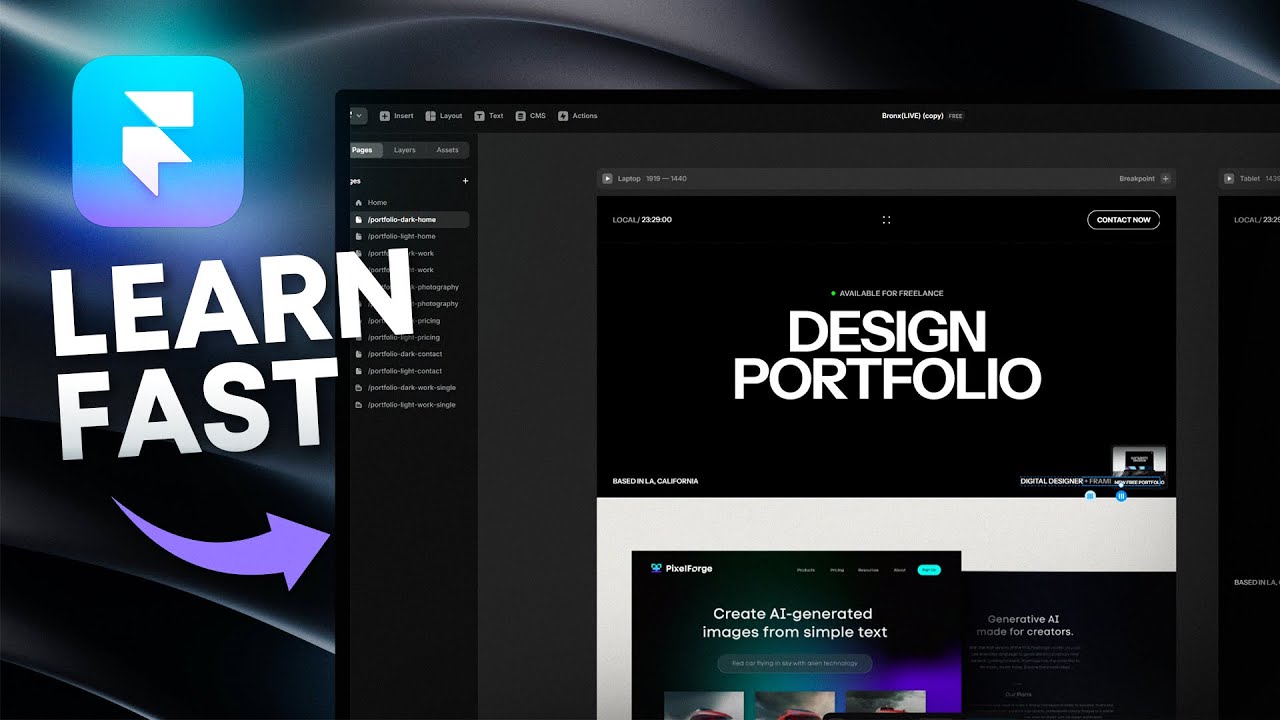Click the Breakpoint label
The height and width of the screenshot is (720, 1280).
tap(1137, 179)
